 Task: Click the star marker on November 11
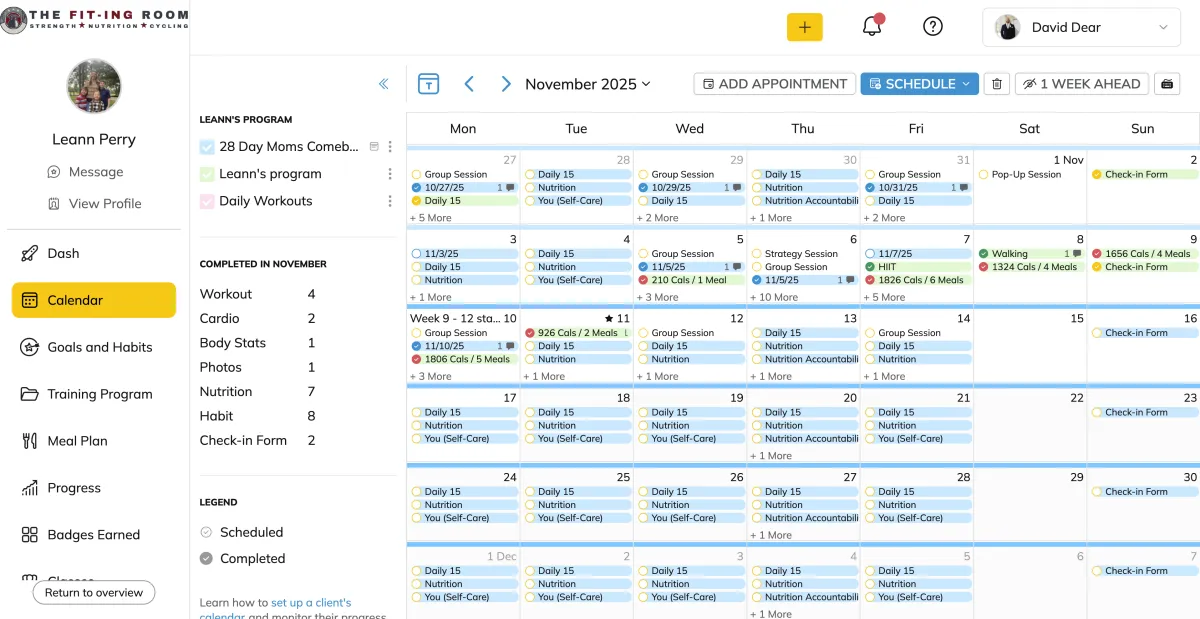coord(609,319)
